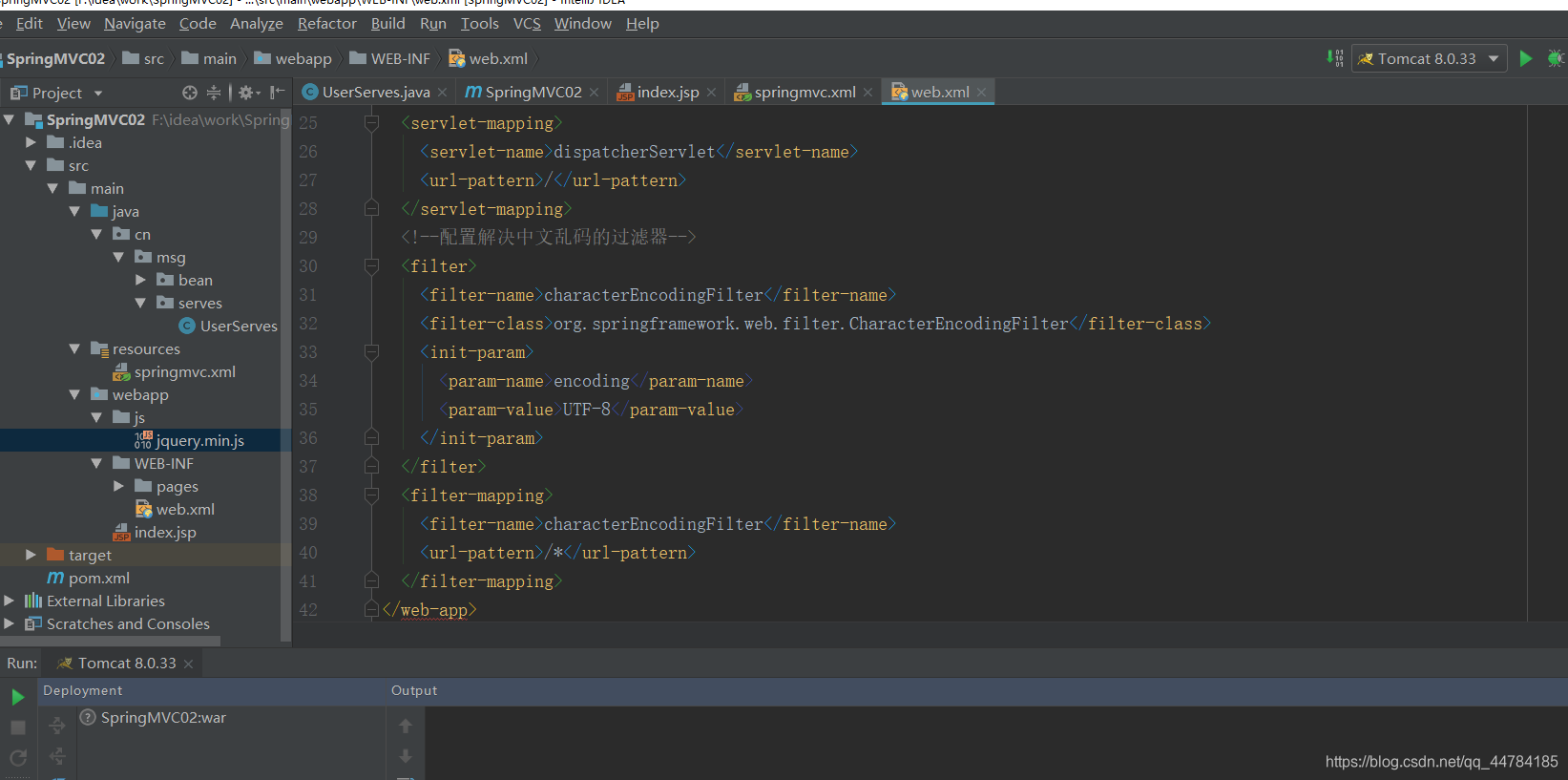Click the Undeploy icon beside Deployment list
Image resolution: width=1568 pixels, height=780 pixels.
[57, 756]
